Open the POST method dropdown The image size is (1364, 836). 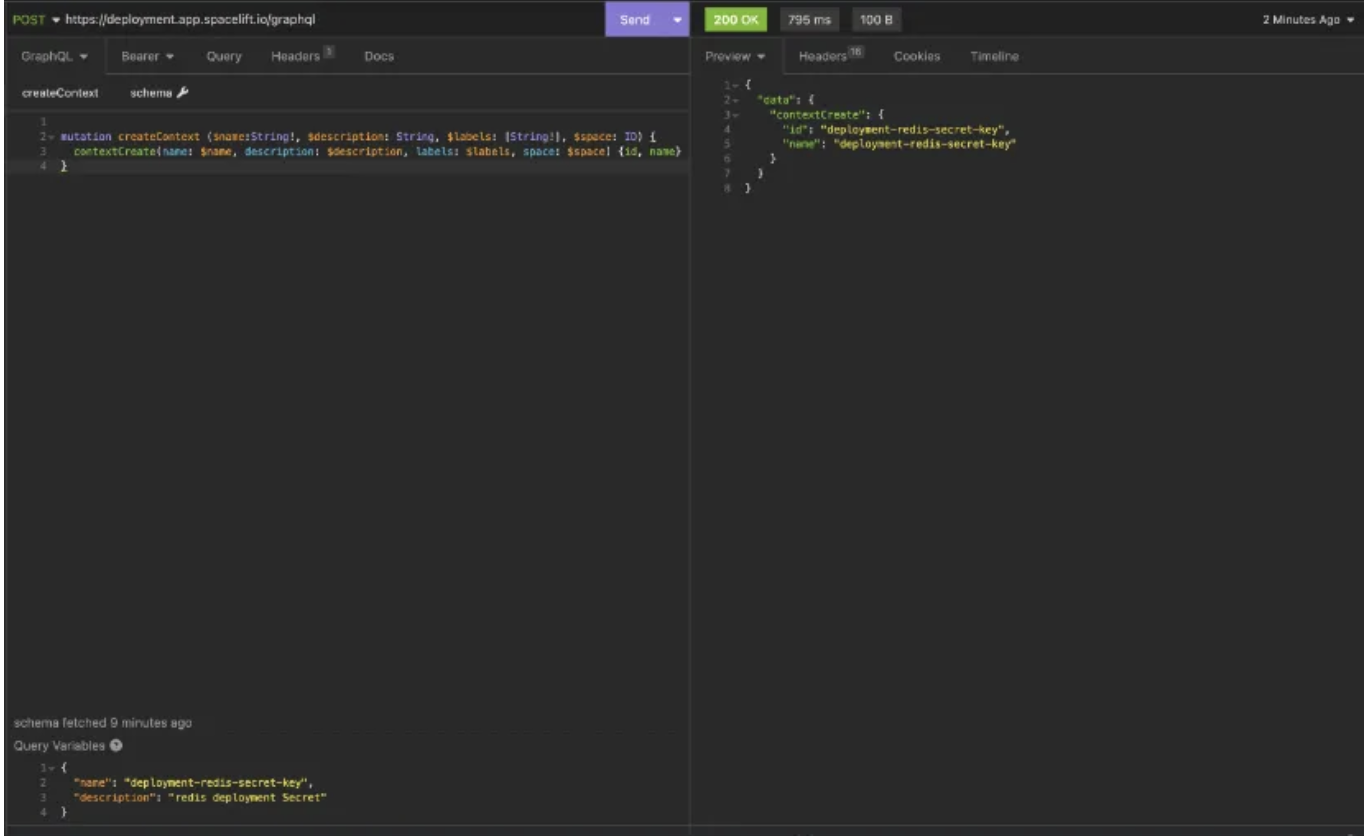tap(36, 20)
